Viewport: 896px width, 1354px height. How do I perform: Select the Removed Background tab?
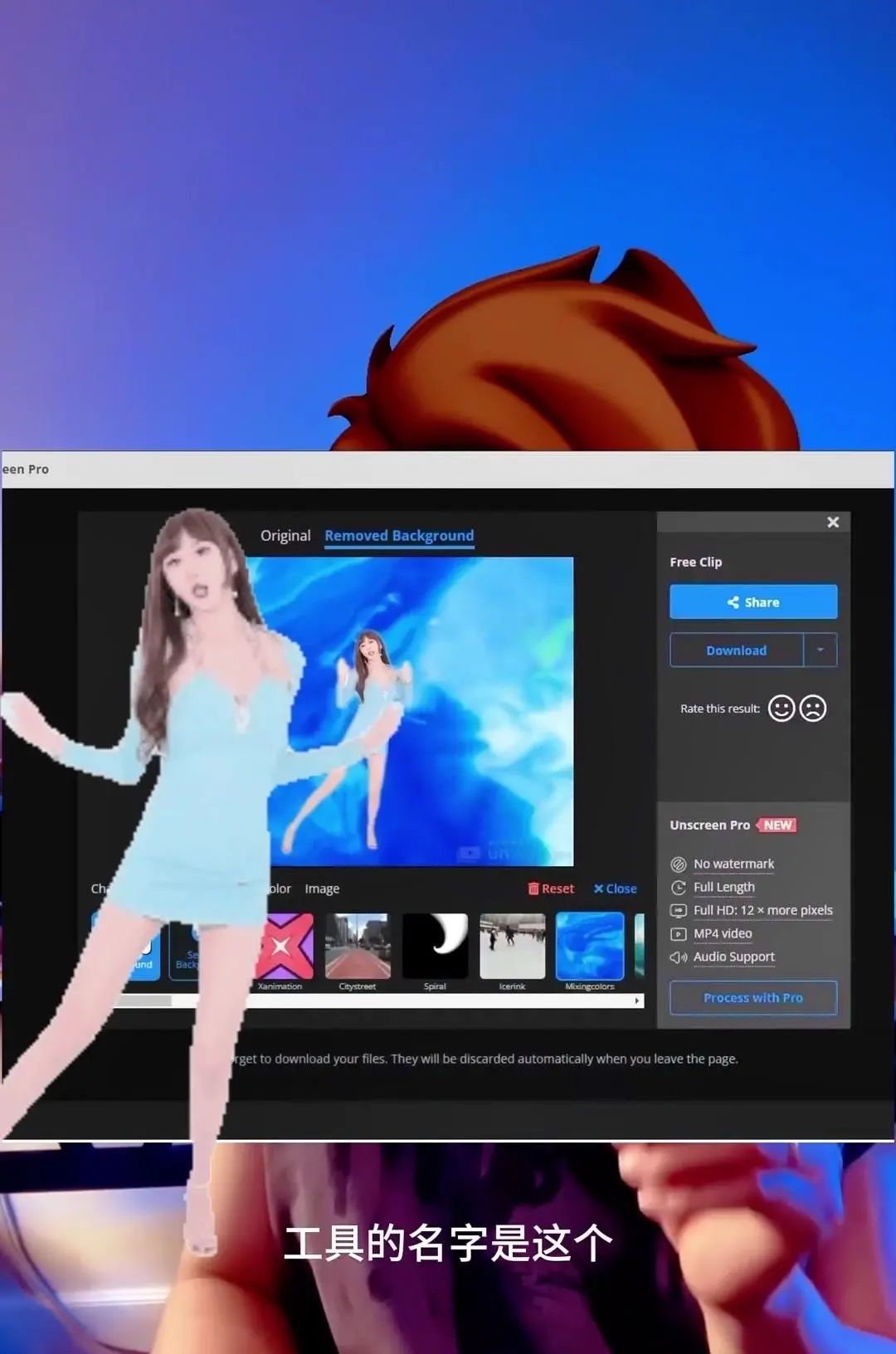click(399, 536)
